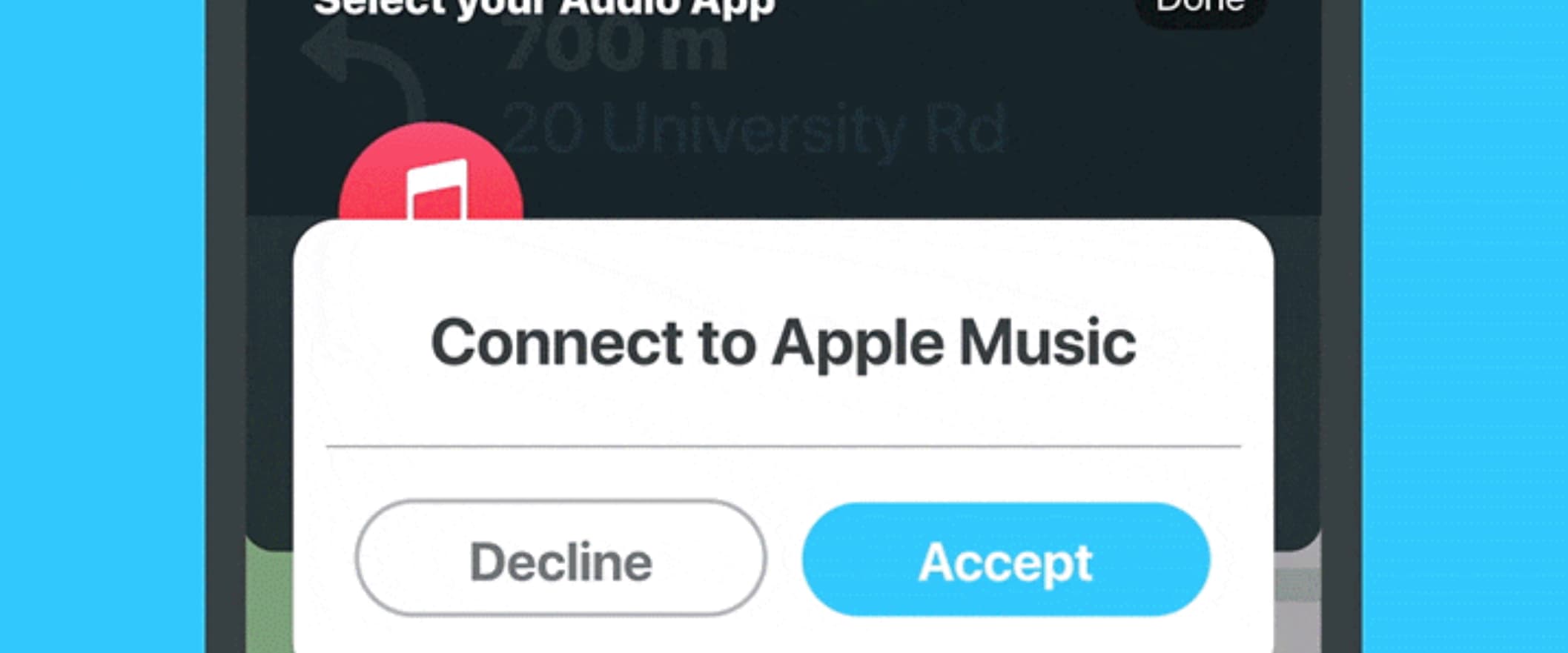Click the Select your Audio App header
This screenshot has width=1568, height=653.
point(544,7)
